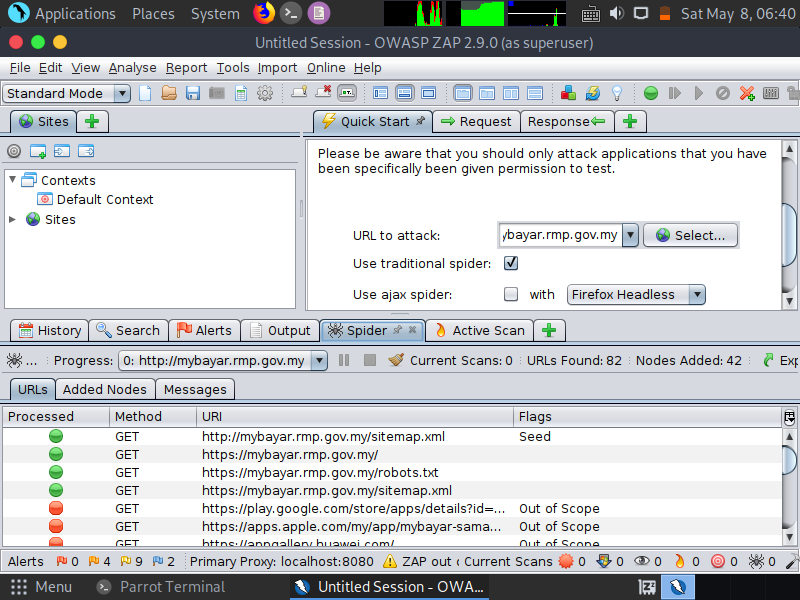Stop the spider scan square button
The image size is (800, 600).
tap(370, 360)
